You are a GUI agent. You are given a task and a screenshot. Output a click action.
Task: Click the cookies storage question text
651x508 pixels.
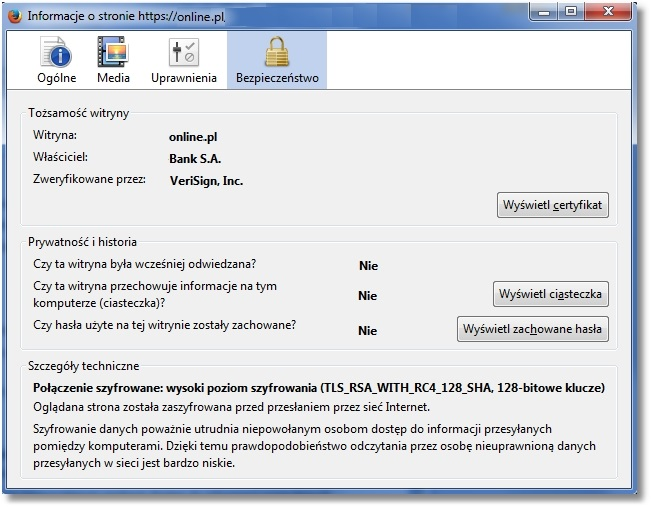click(x=155, y=294)
